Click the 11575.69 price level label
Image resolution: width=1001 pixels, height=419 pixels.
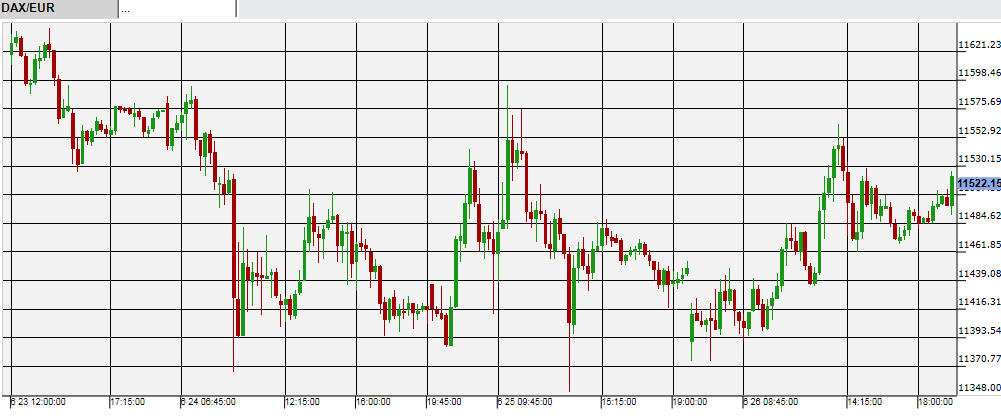(x=978, y=102)
